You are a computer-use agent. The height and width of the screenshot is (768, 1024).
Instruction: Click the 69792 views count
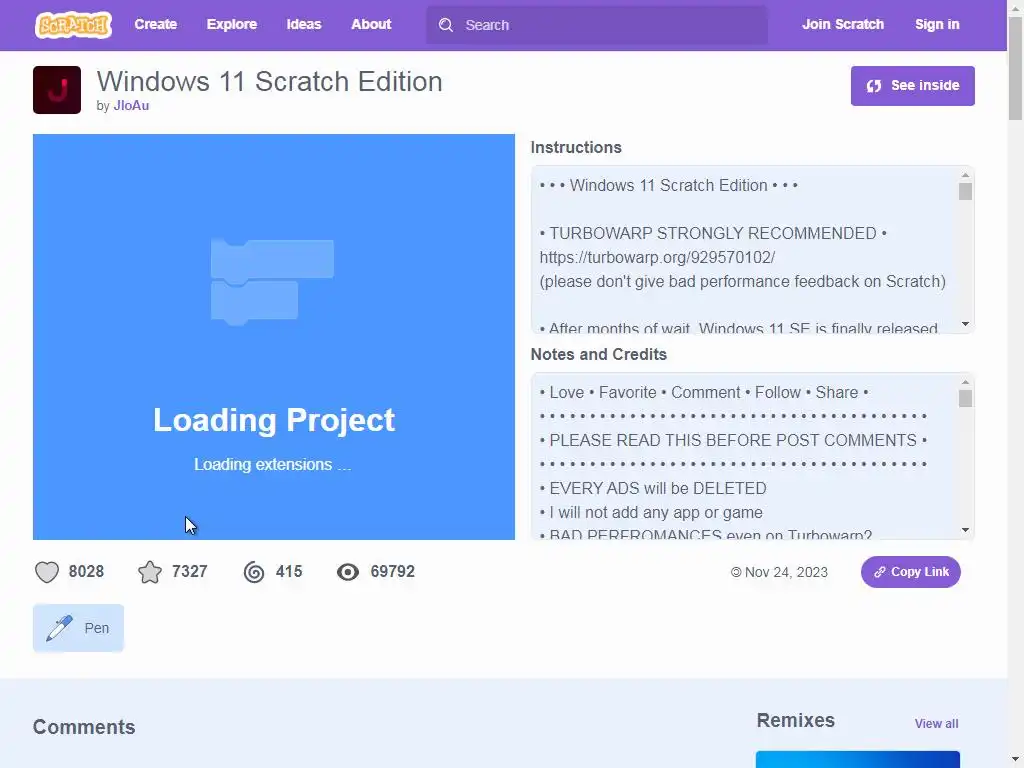392,571
